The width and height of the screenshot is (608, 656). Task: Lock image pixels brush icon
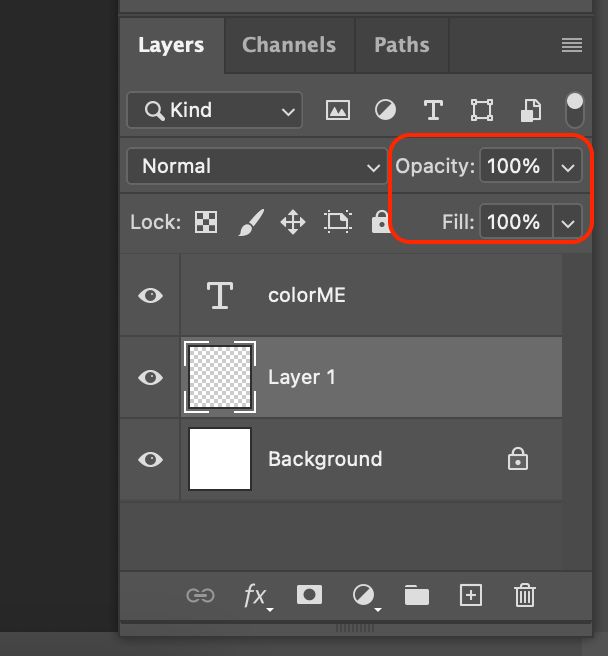point(251,222)
